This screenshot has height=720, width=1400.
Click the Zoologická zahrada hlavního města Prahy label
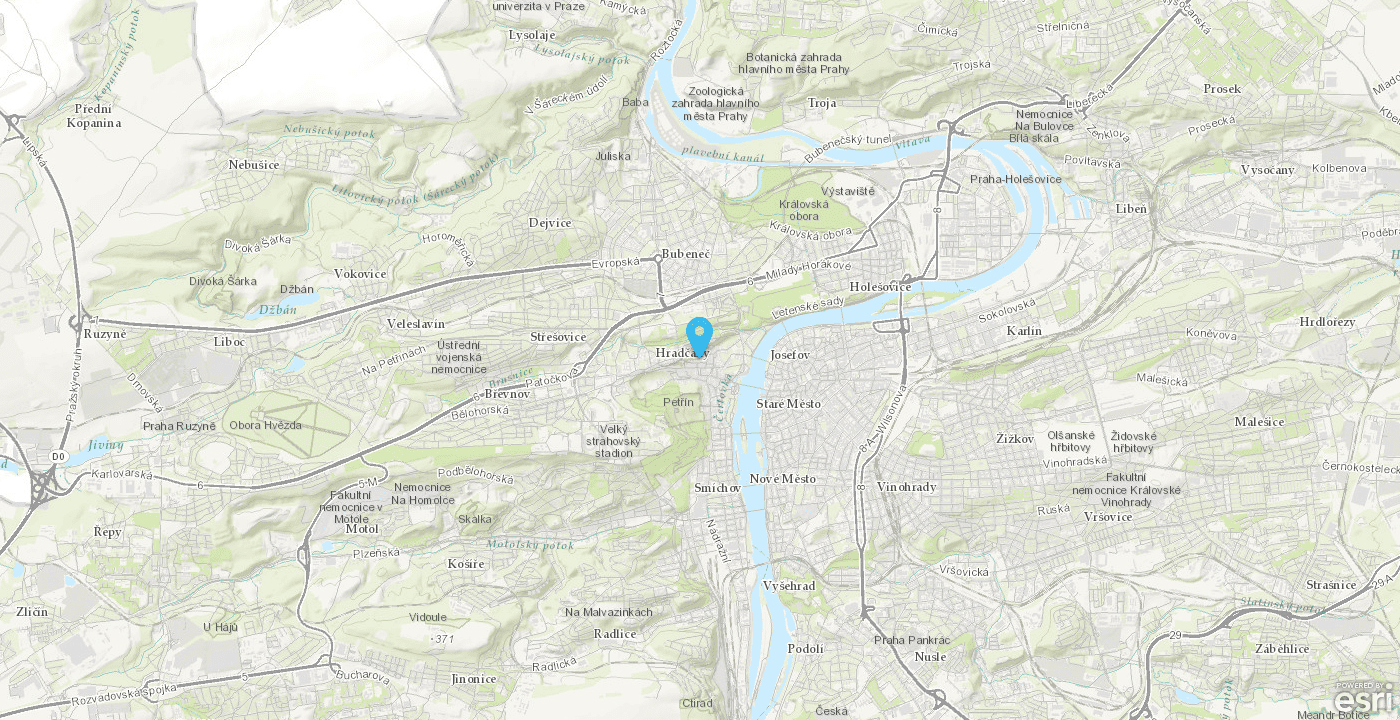[716, 103]
